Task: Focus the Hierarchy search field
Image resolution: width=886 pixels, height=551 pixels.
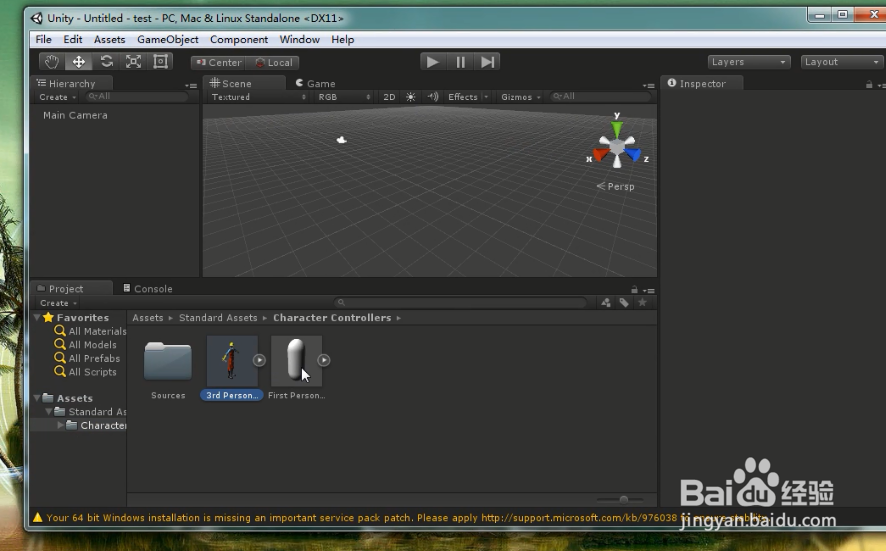Action: 137,97
